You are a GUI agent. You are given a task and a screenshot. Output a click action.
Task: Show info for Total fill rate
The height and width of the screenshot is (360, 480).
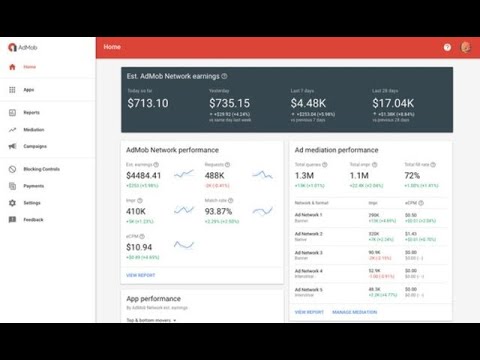tap(433, 165)
